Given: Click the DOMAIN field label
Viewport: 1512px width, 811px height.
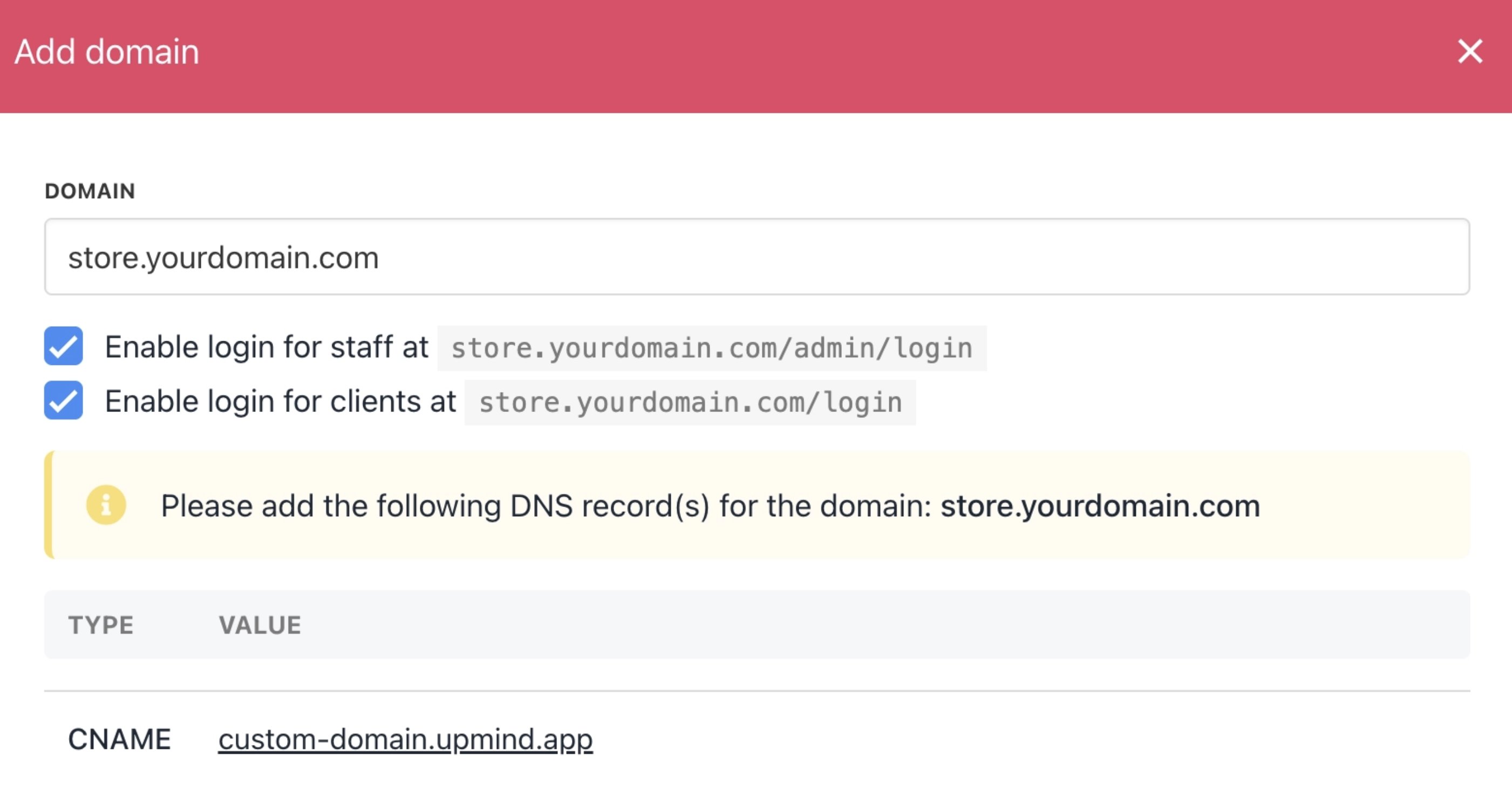Looking at the screenshot, I should pos(90,191).
